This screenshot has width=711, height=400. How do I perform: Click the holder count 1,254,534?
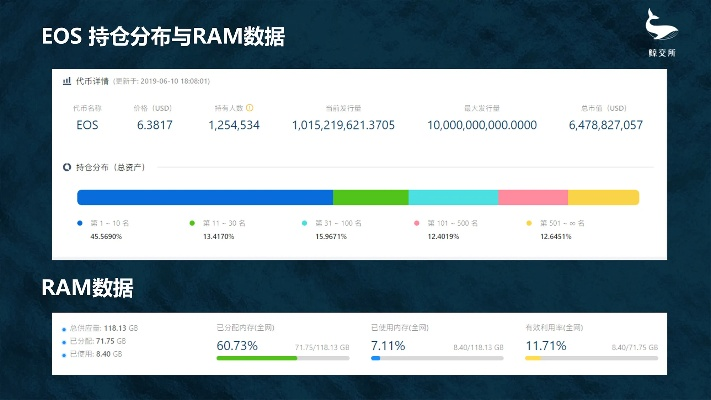point(234,125)
